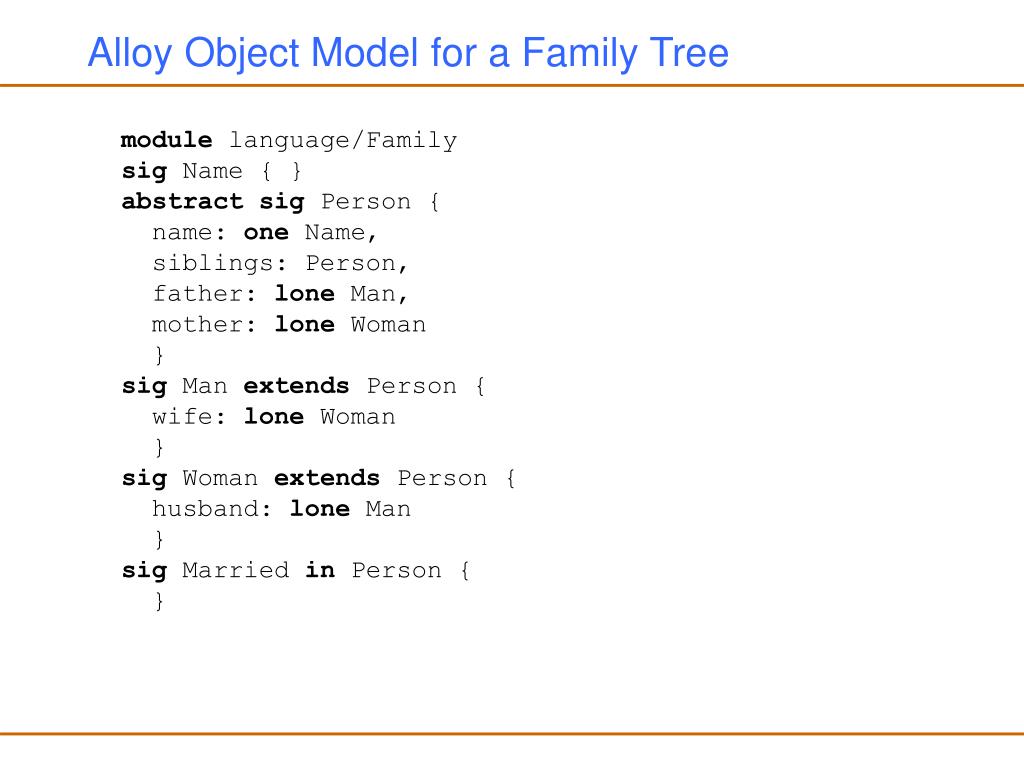Screen dimensions: 1024x768
Task: Click the bold 'one' keyword
Action: 266,232
